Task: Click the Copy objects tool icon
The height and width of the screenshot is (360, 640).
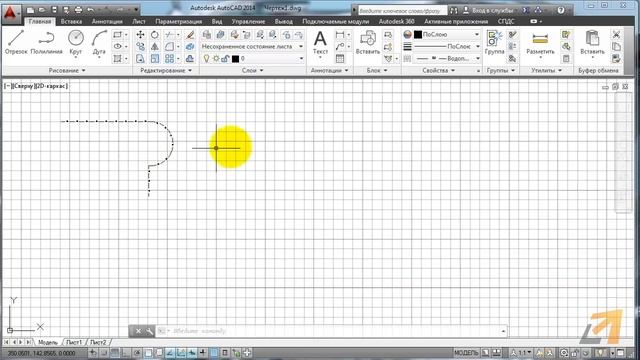Action: (140, 47)
